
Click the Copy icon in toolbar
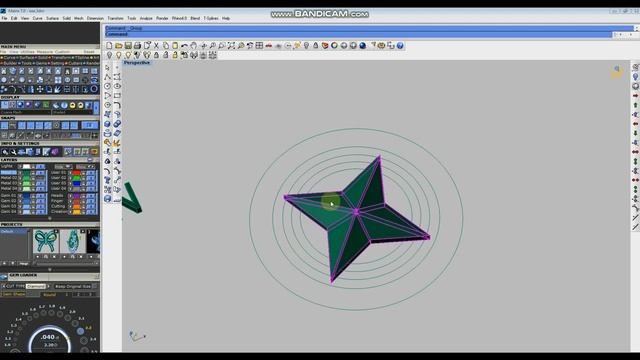click(165, 46)
